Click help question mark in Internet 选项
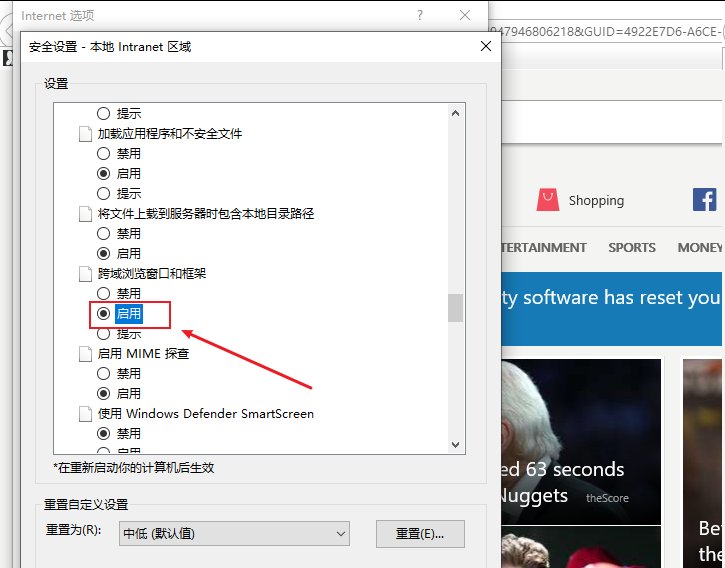 [x=419, y=15]
